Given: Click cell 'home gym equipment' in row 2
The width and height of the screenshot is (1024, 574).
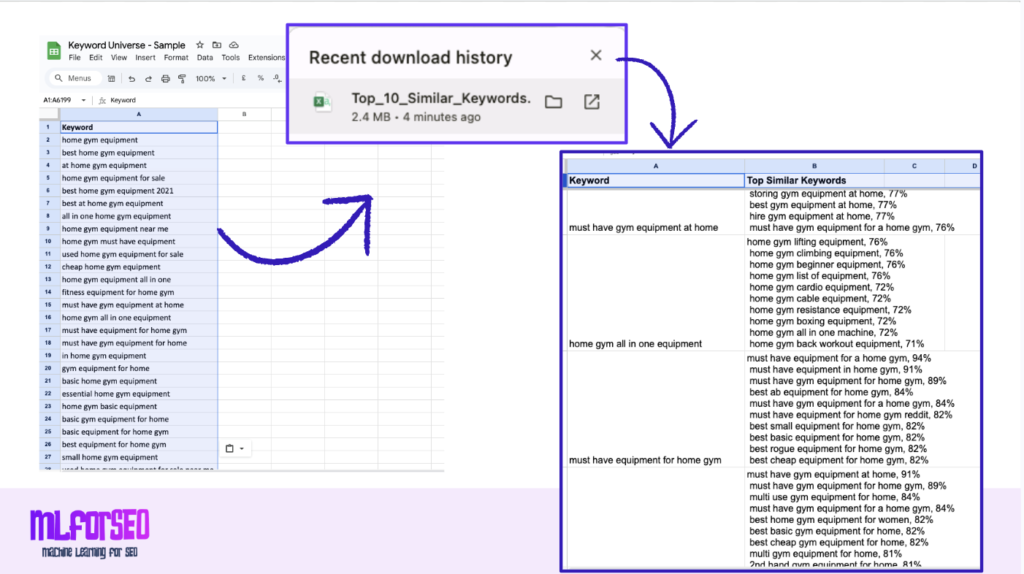Looking at the screenshot, I should pyautogui.click(x=138, y=140).
